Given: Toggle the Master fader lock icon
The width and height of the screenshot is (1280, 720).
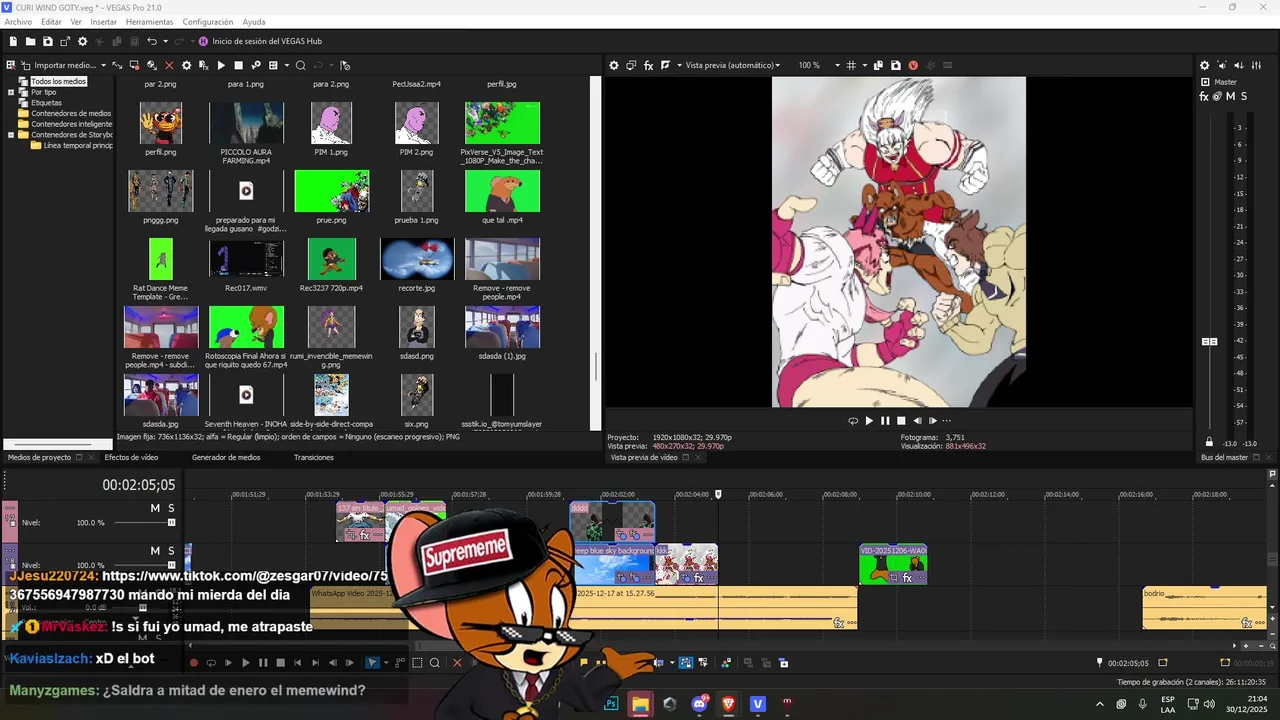Looking at the screenshot, I should point(1209,443).
